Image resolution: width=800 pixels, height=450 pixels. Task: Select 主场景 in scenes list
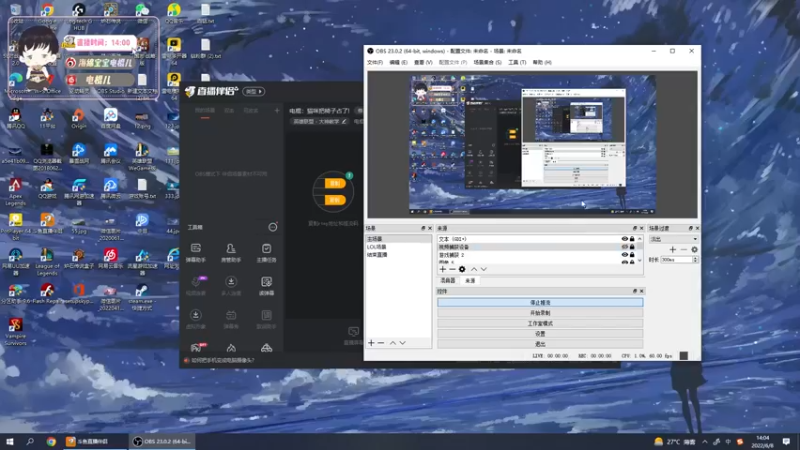[x=398, y=239]
